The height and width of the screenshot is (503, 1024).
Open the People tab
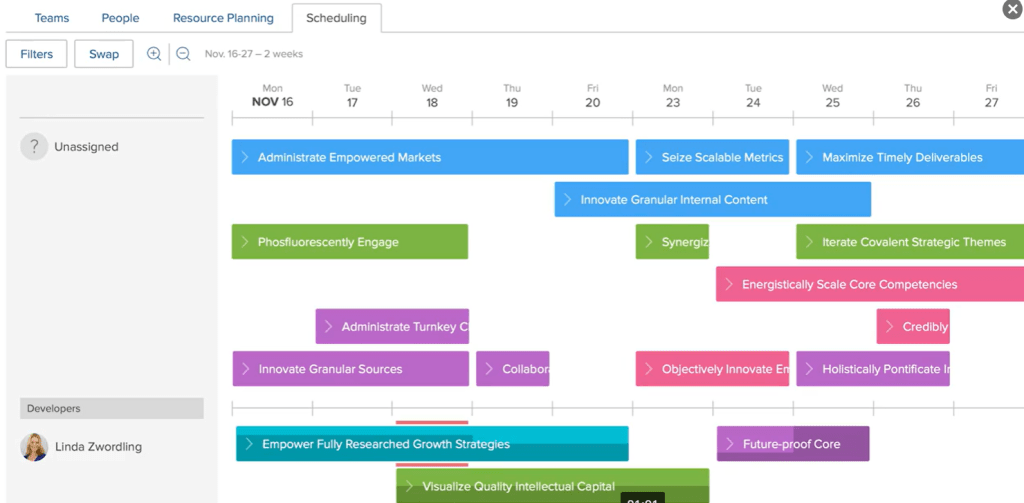point(120,18)
